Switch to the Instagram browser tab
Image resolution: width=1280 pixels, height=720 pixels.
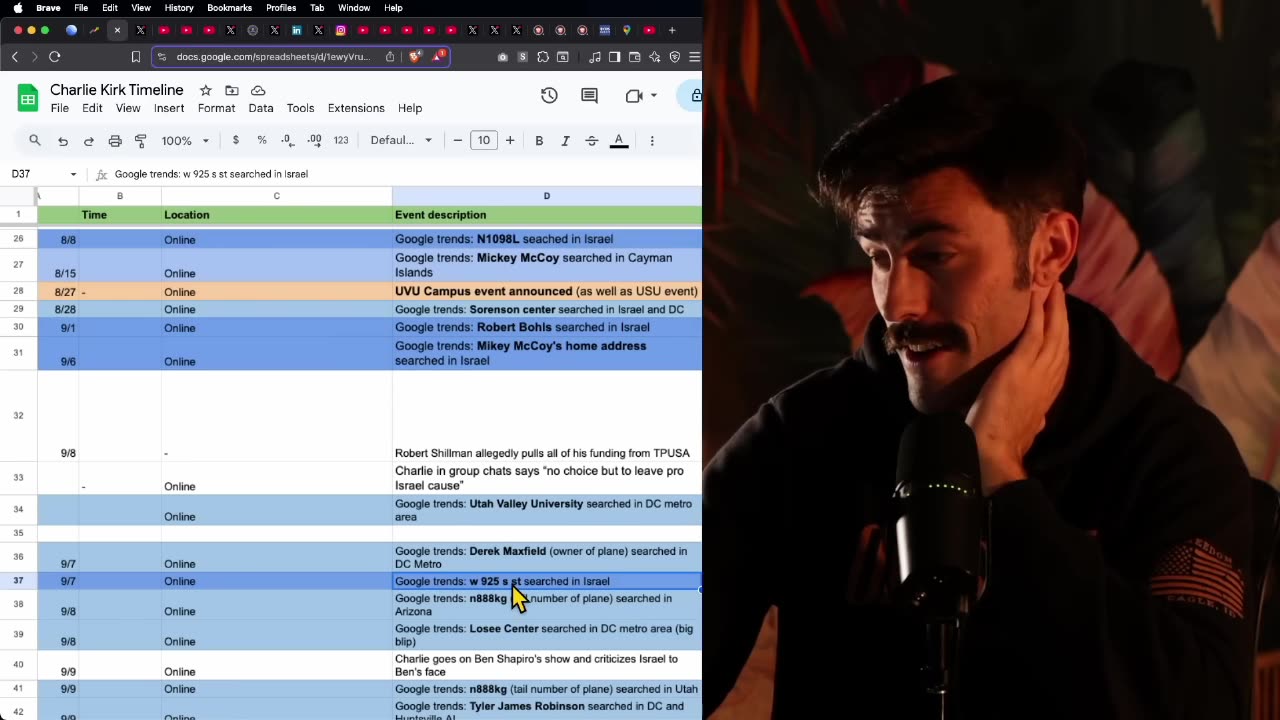tap(341, 30)
